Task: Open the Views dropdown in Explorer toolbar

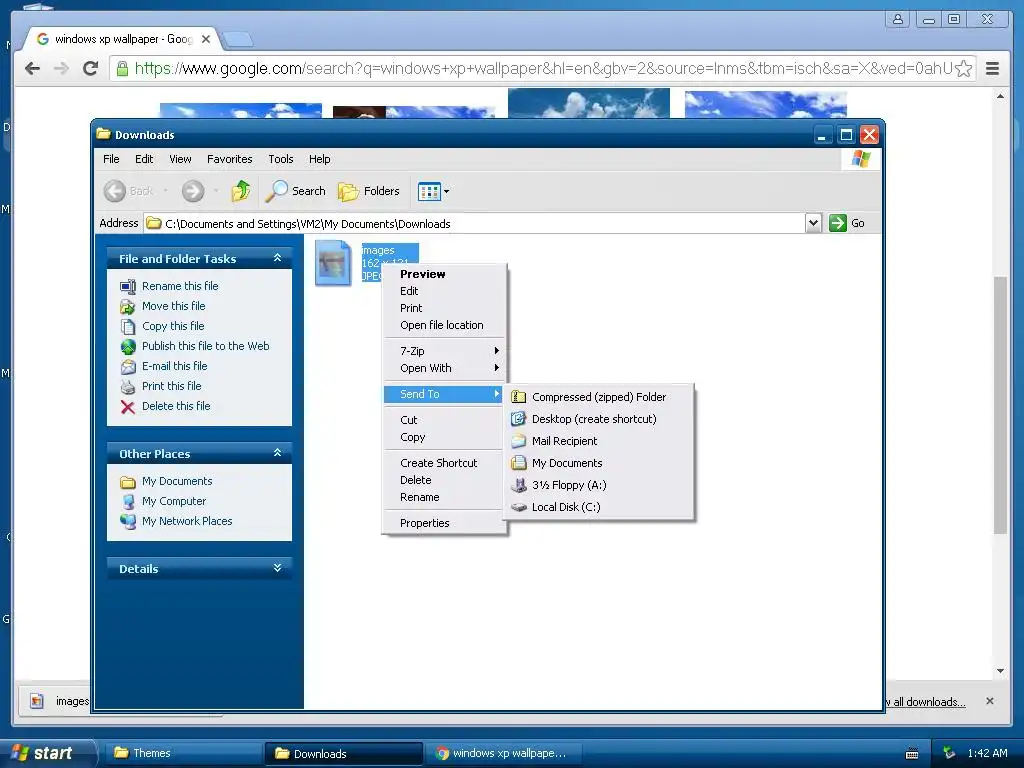Action: click(x=434, y=191)
